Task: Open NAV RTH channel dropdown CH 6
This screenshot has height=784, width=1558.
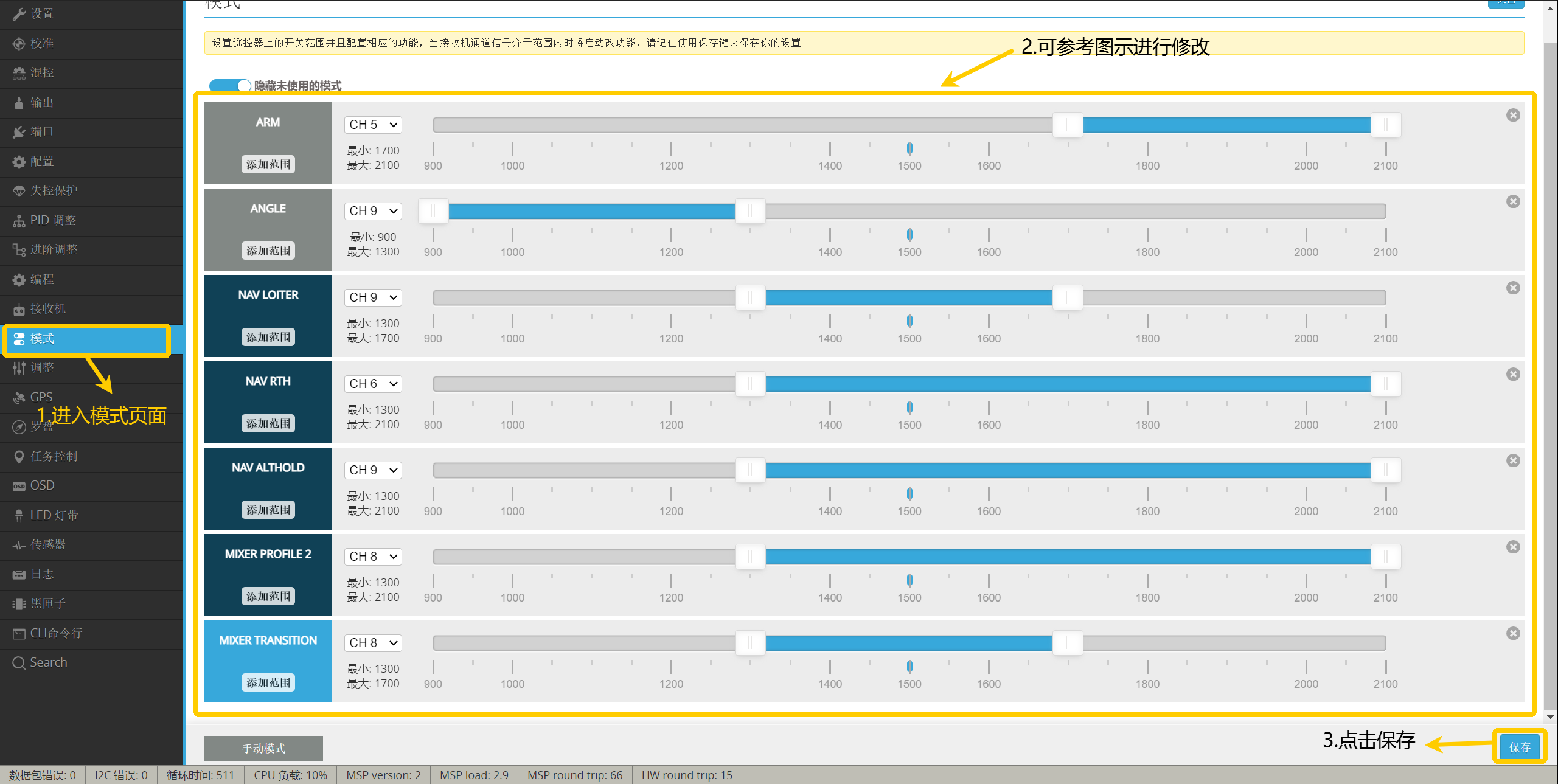Action: click(373, 384)
